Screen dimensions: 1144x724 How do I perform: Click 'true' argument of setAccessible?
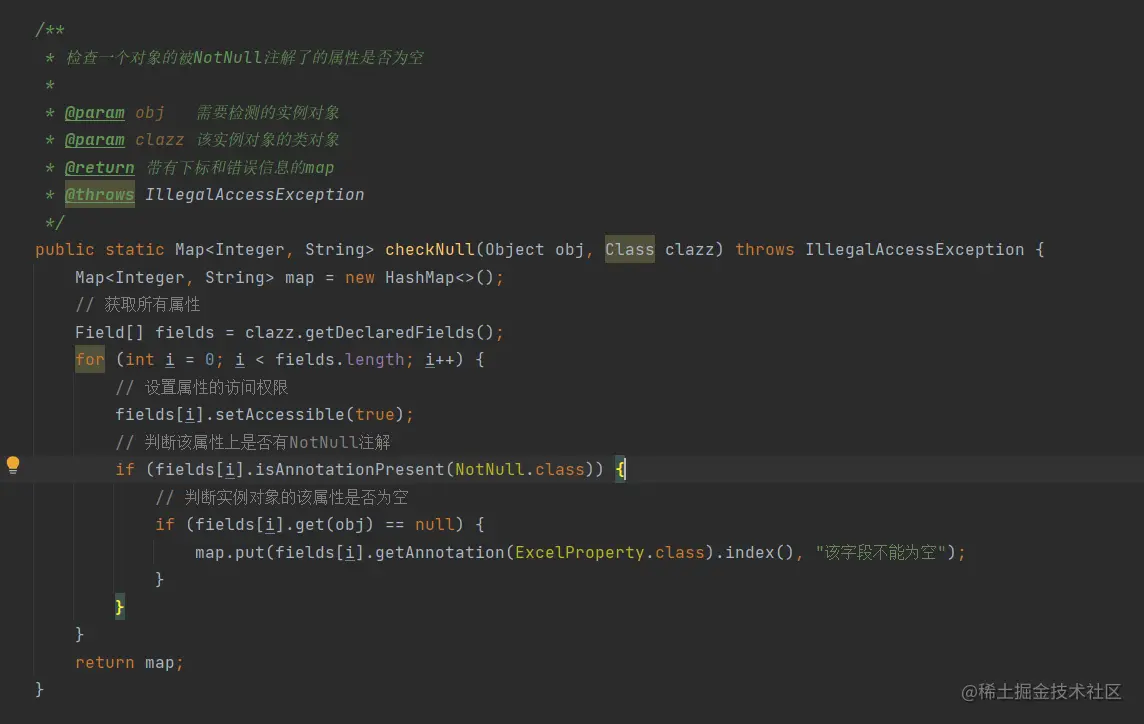click(374, 415)
